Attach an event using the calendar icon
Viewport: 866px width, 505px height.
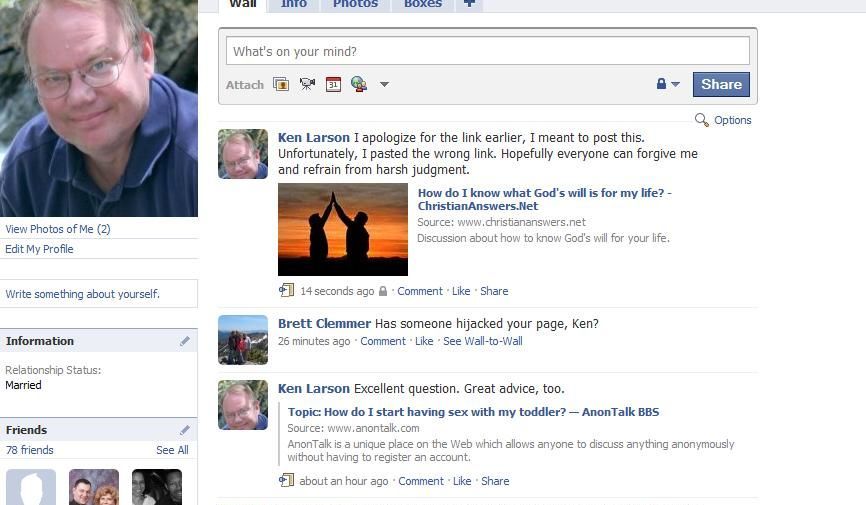point(333,85)
